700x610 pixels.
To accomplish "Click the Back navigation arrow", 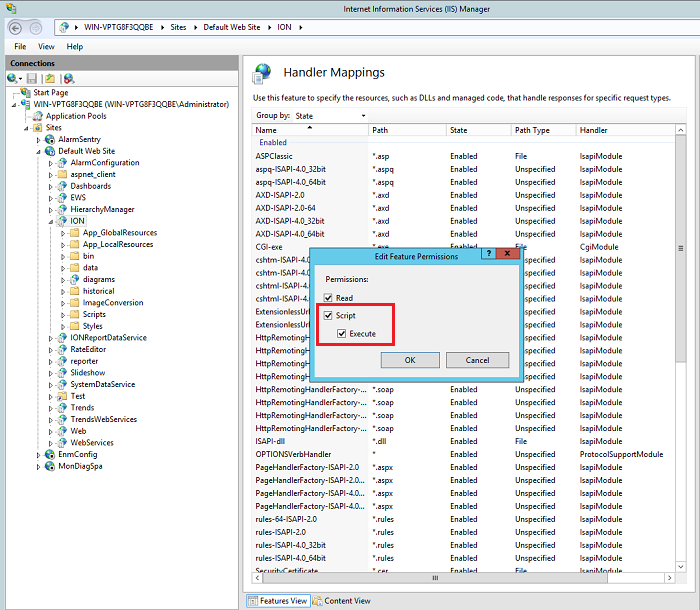I will (x=15, y=28).
